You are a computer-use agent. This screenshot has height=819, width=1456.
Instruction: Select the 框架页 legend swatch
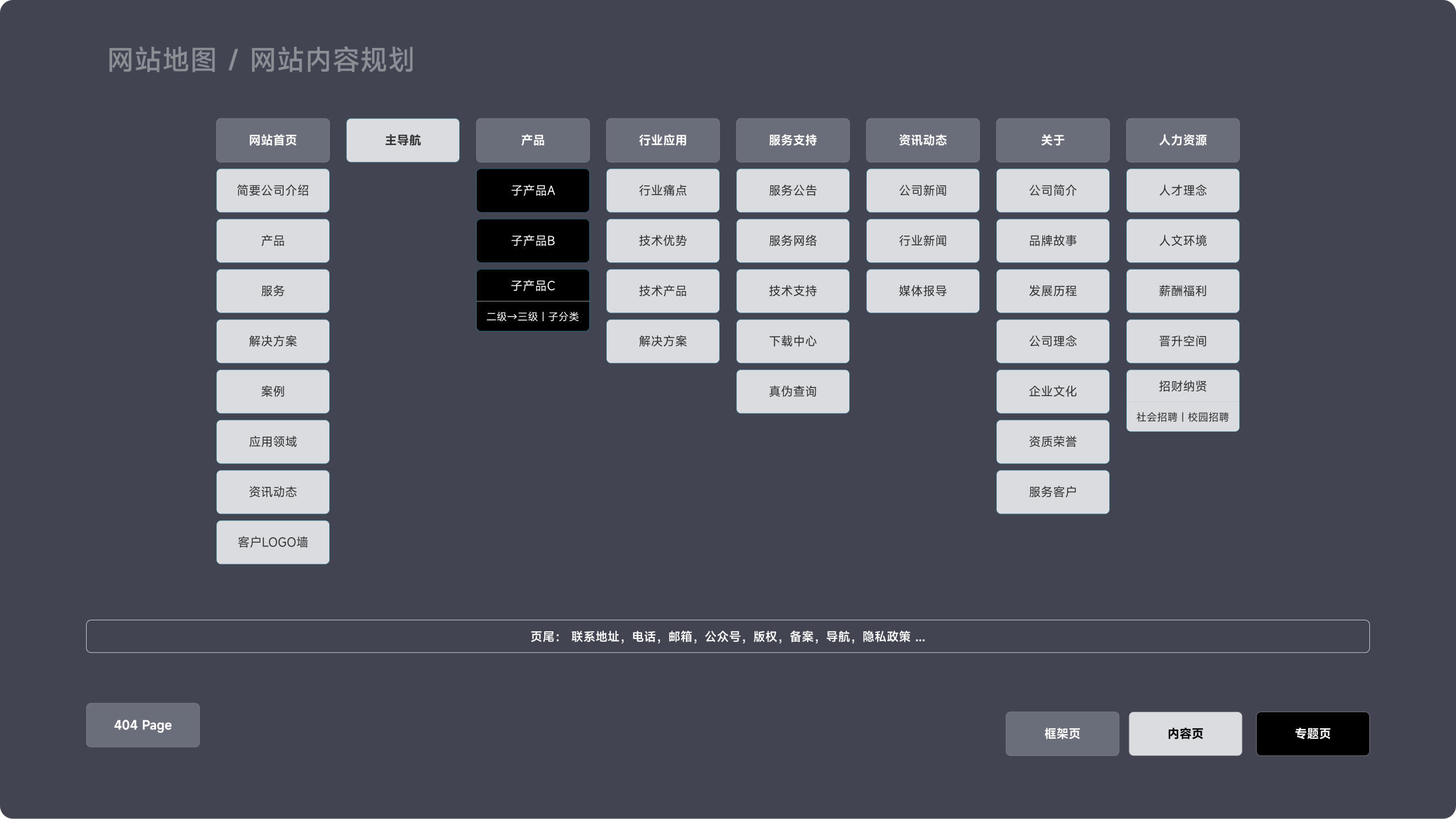1062,734
